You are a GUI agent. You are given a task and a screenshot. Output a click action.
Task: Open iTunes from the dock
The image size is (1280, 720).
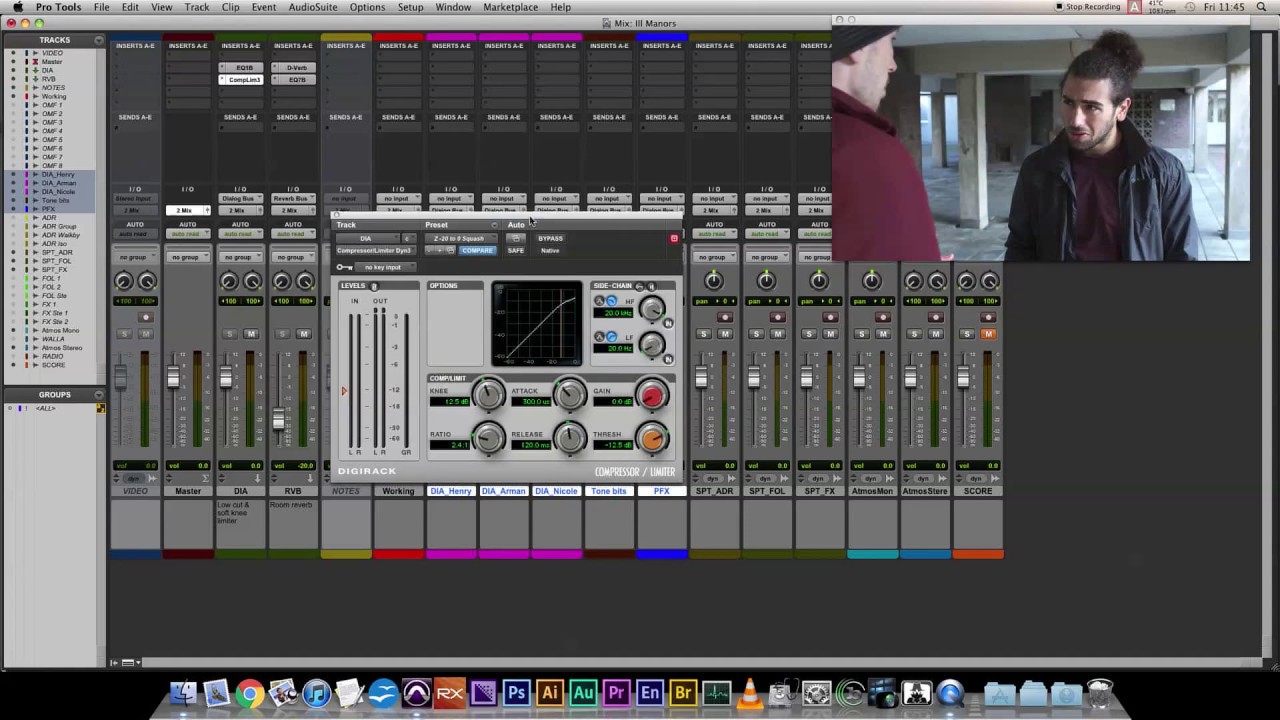317,693
